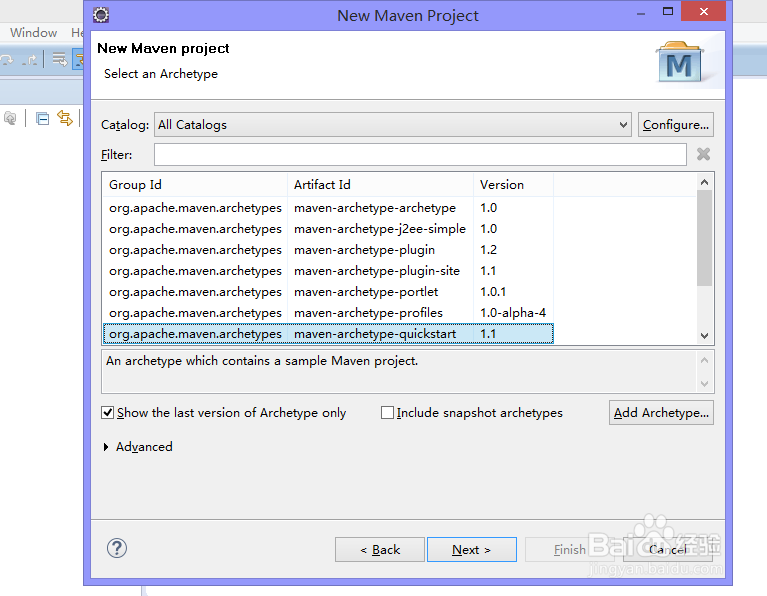Select maven-archetype-portlet row
This screenshot has width=767, height=596.
tap(328, 292)
